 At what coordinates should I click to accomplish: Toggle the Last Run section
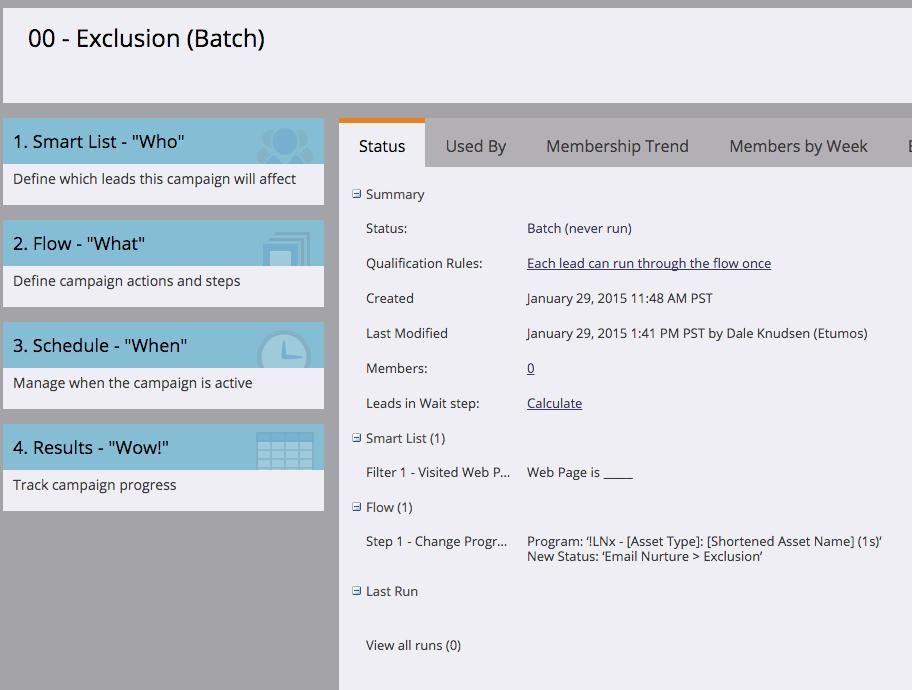pos(357,591)
